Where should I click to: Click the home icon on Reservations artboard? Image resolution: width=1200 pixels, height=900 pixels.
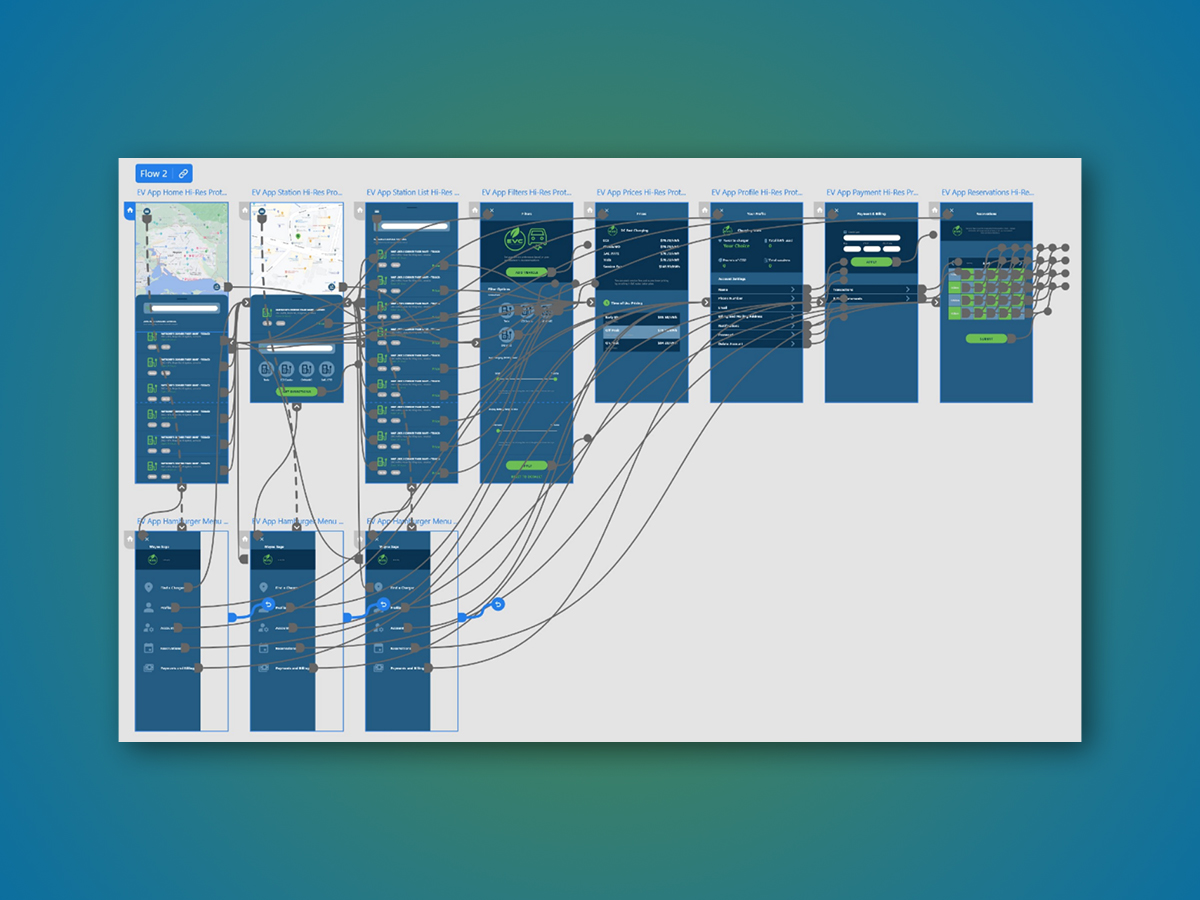[x=934, y=211]
